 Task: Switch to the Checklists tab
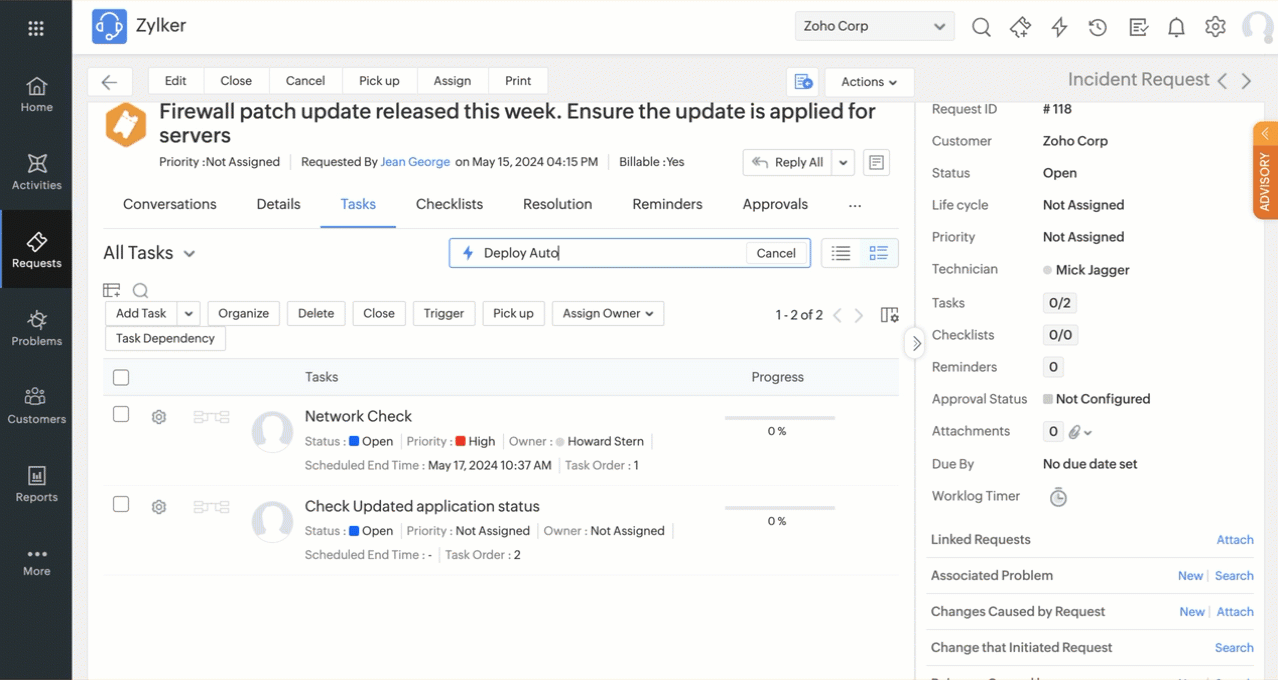pos(449,204)
